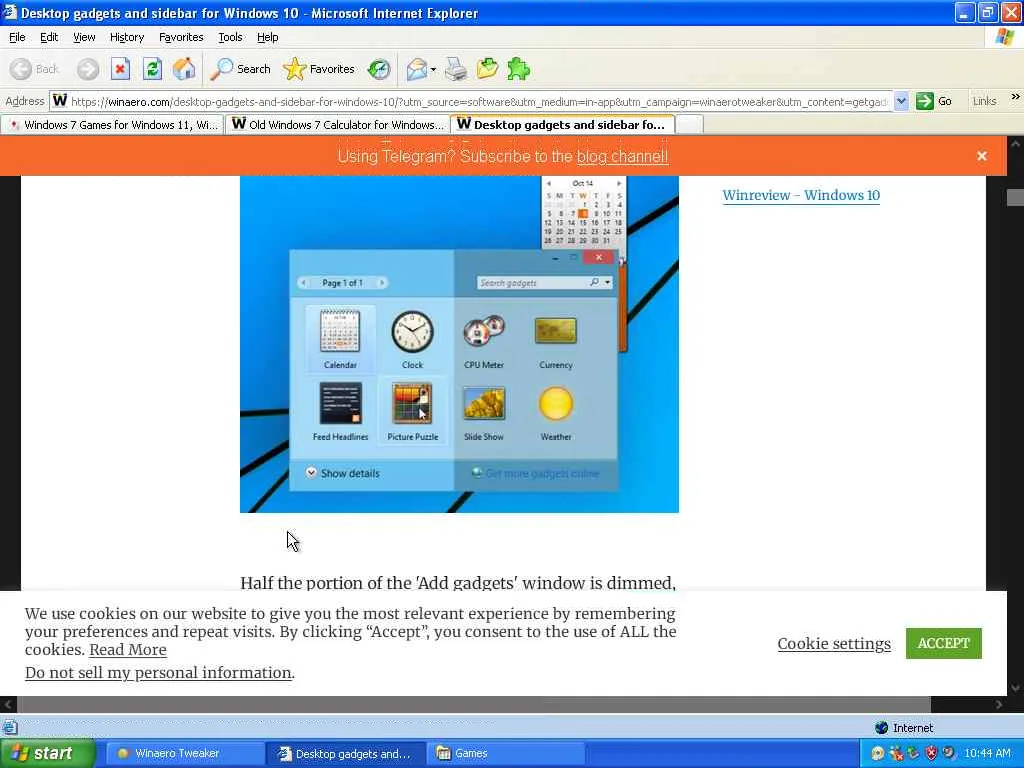Viewport: 1024px width, 768px height.
Task: Click the green Go button
Action: [x=935, y=101]
